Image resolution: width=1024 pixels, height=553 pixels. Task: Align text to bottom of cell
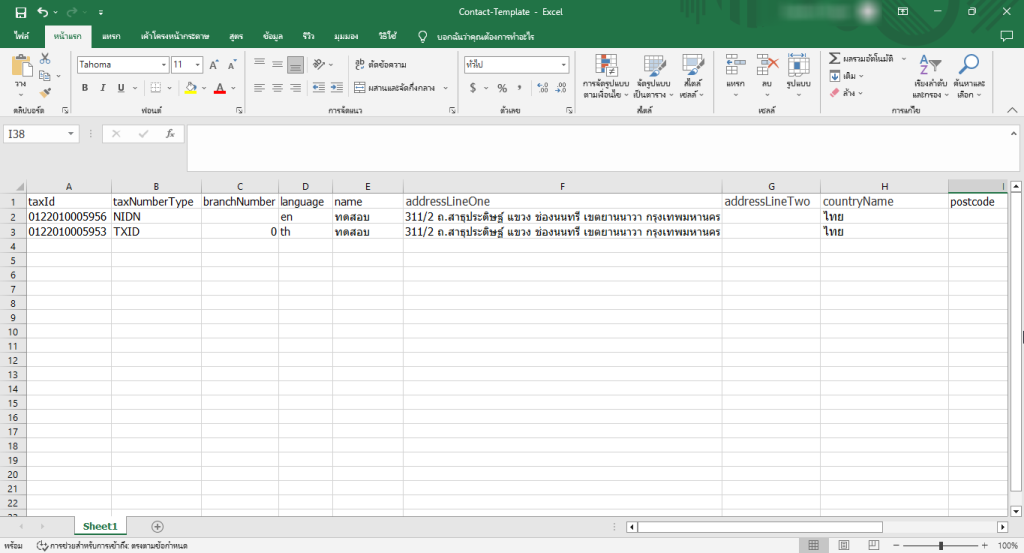(x=295, y=64)
